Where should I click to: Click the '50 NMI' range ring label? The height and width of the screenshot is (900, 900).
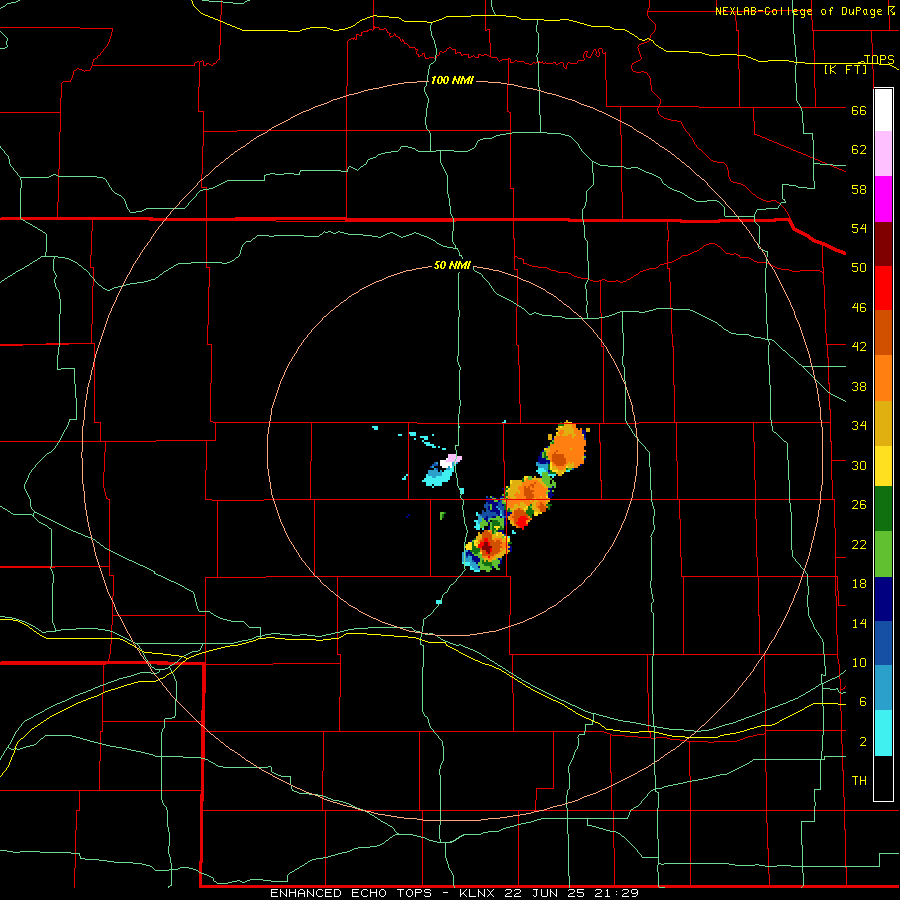click(x=452, y=265)
